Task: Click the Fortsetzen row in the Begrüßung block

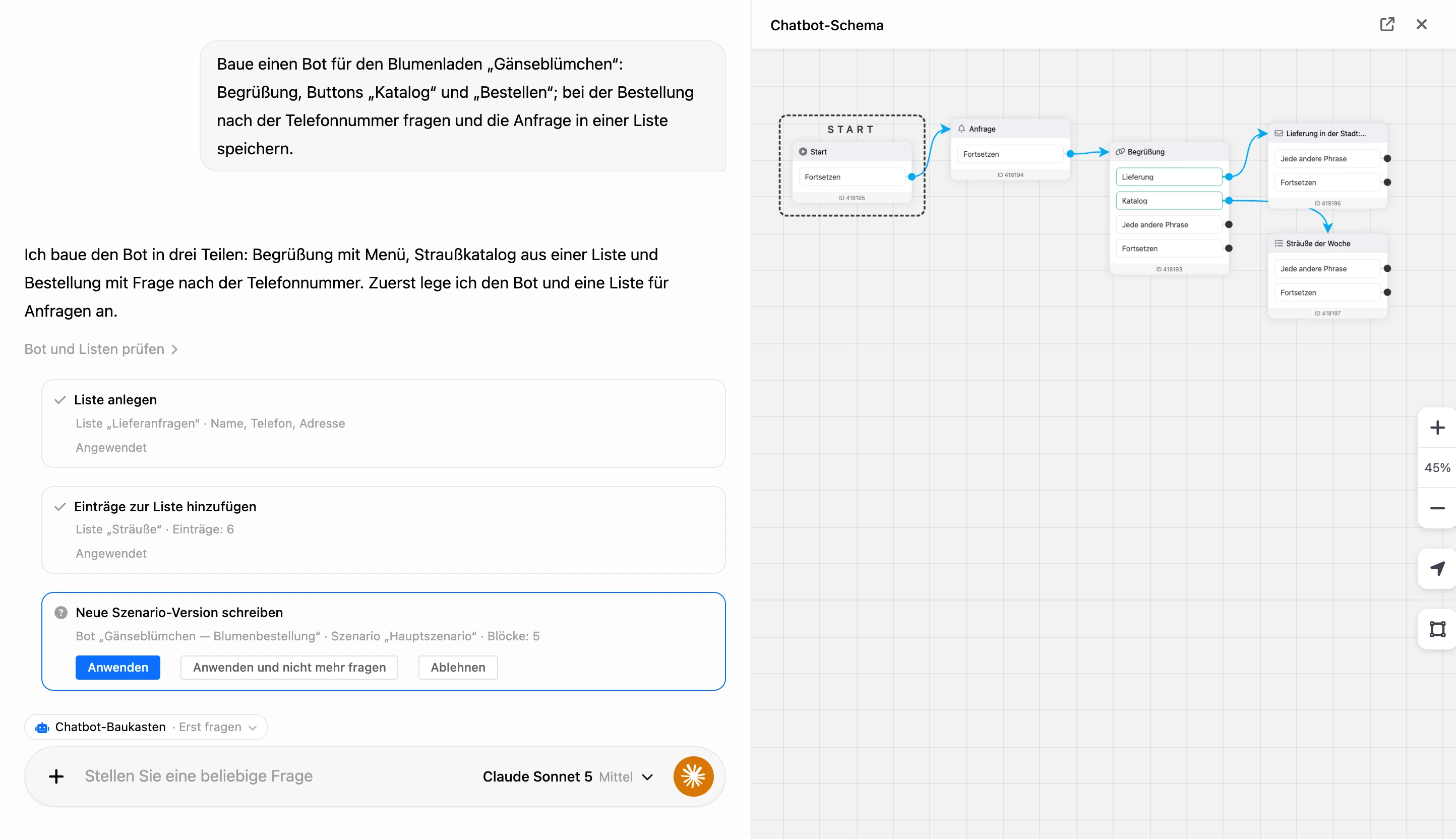Action: pyautogui.click(x=1169, y=249)
